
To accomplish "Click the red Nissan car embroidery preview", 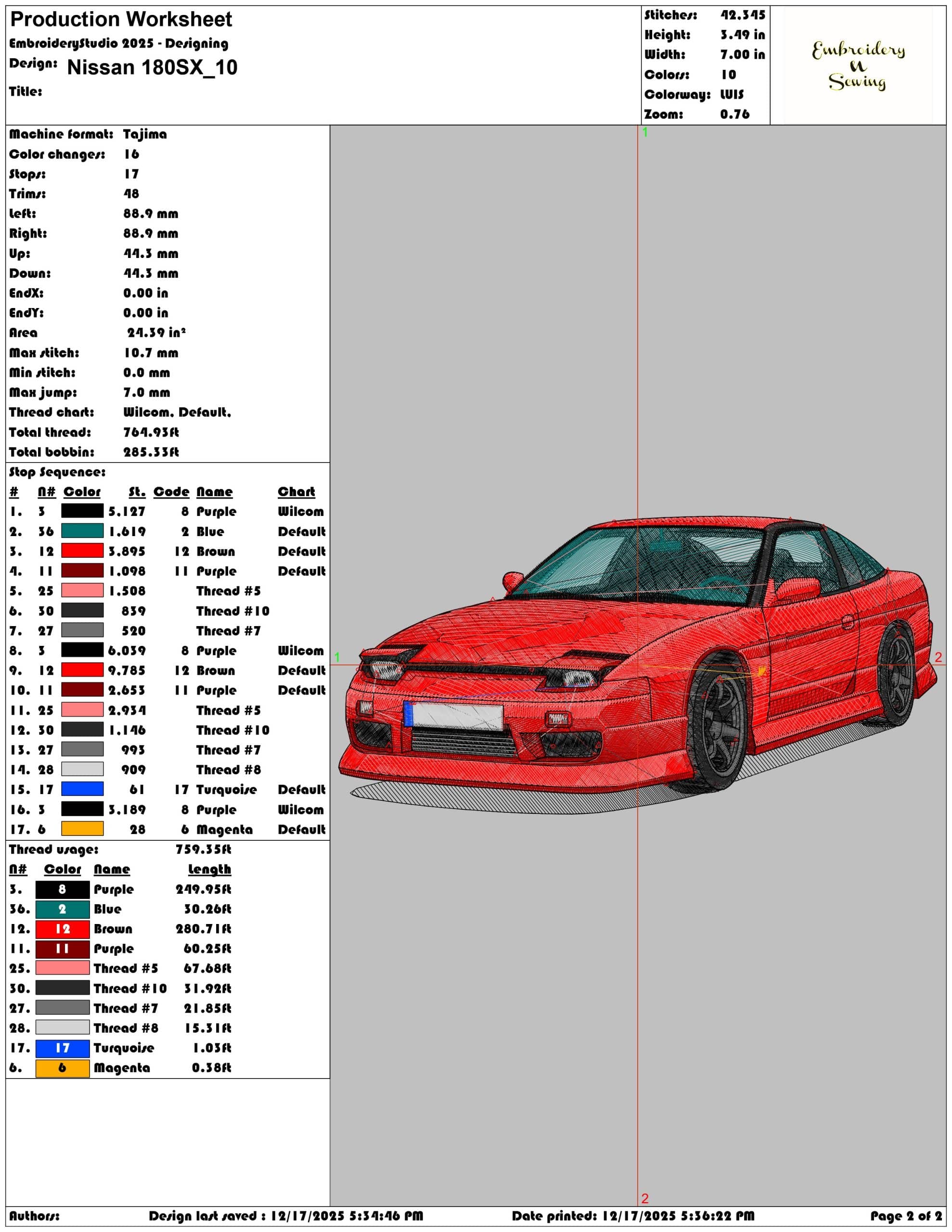I will click(637, 666).
